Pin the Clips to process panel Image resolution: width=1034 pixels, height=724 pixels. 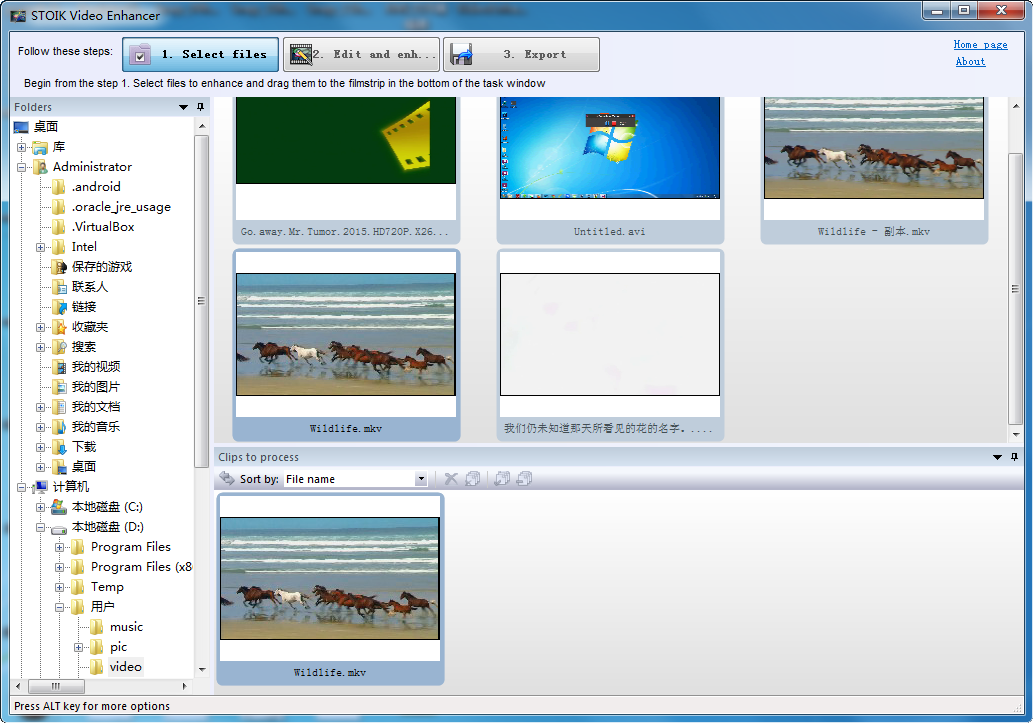1013,457
